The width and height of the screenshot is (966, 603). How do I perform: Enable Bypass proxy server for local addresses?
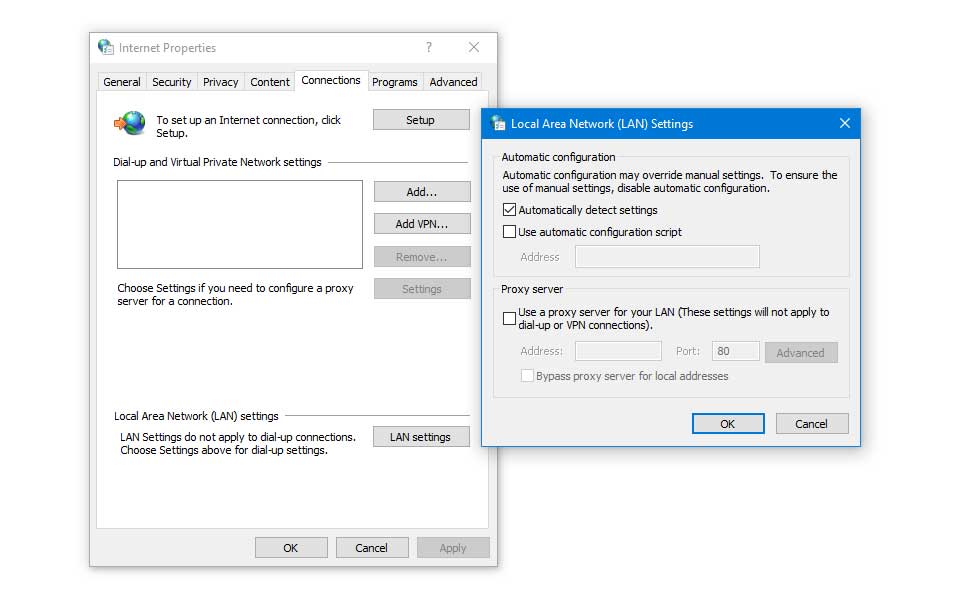[x=527, y=376]
